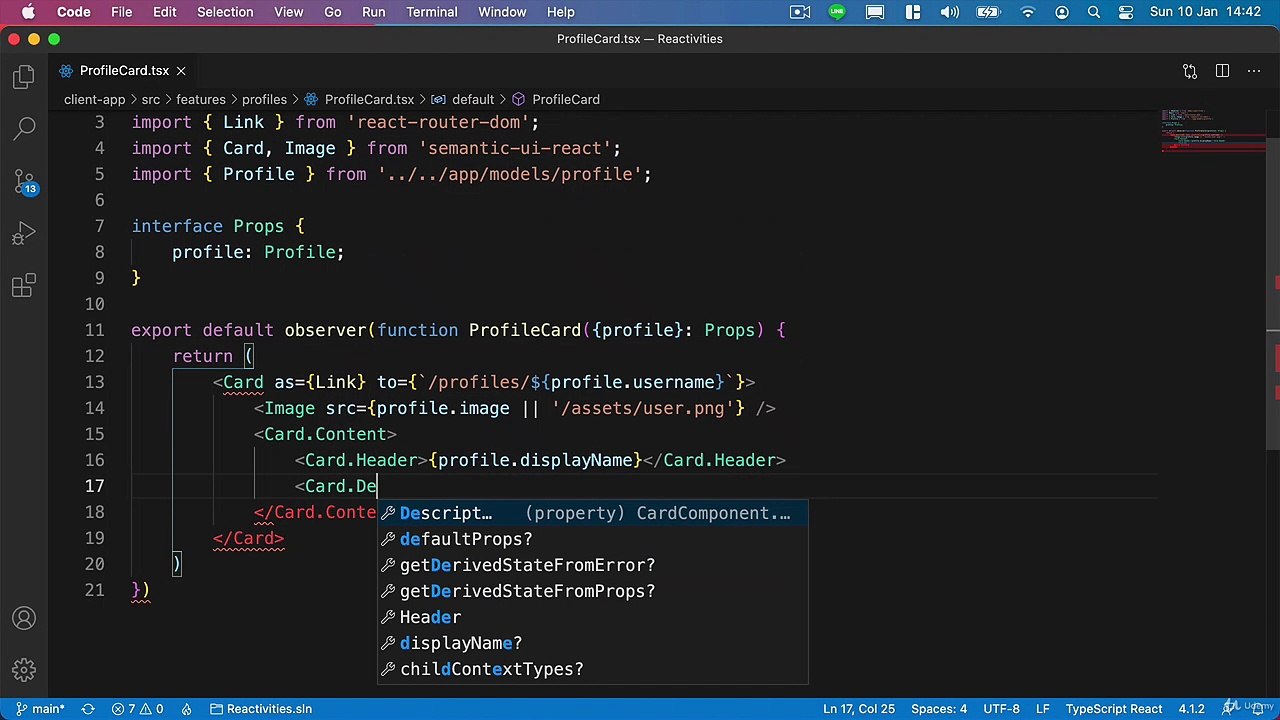Click the Wi-Fi menu bar icon
Viewport: 1280px width, 720px height.
1027,12
